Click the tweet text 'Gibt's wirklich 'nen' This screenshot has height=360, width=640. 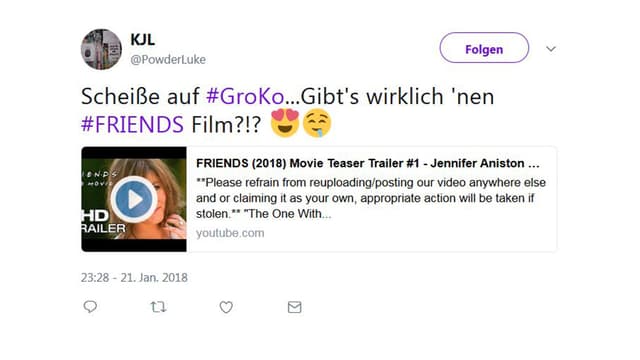(x=397, y=97)
